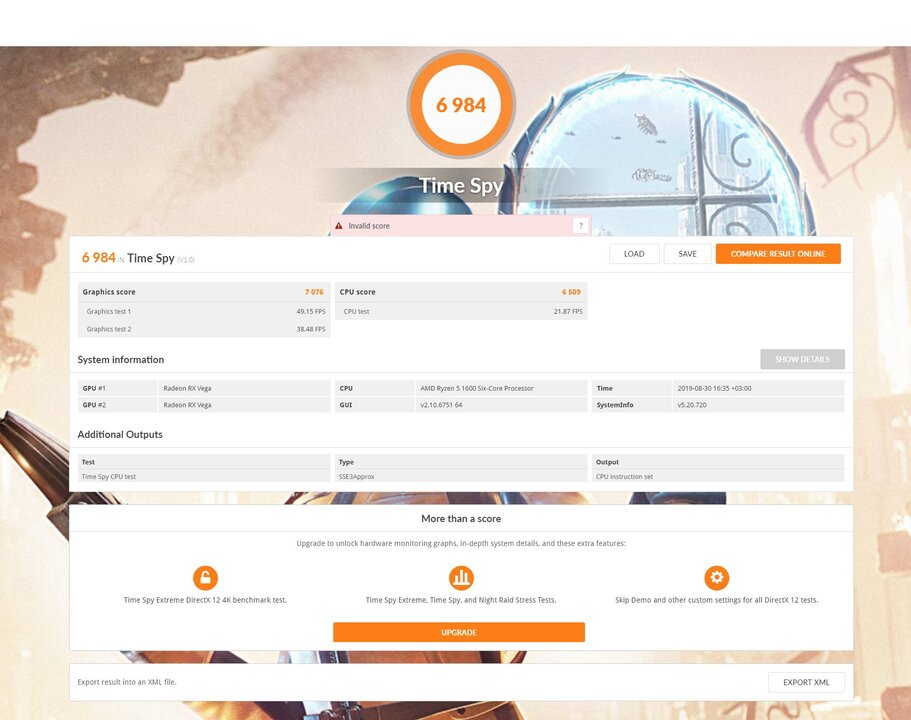The width and height of the screenshot is (911, 720).
Task: Click the CPU score value 6 509
Action: point(571,292)
